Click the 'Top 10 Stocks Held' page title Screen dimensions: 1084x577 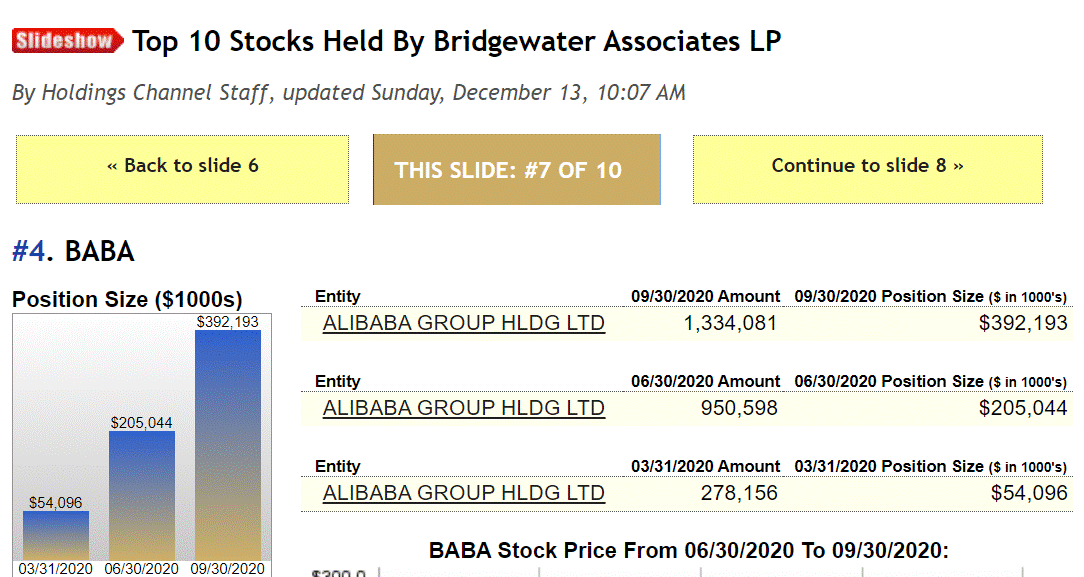pyautogui.click(x=456, y=42)
